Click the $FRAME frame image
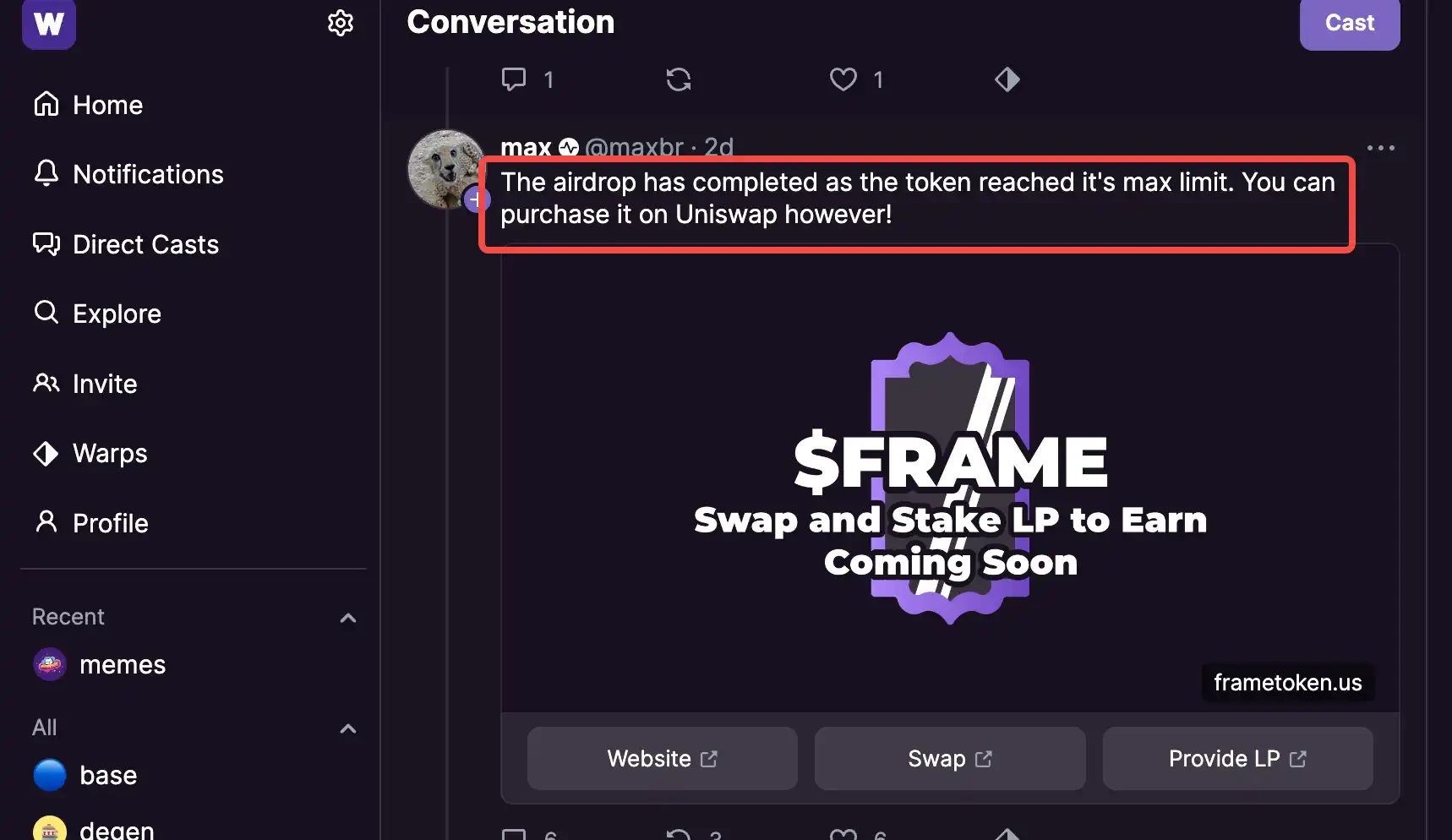The image size is (1452, 840). [949, 478]
